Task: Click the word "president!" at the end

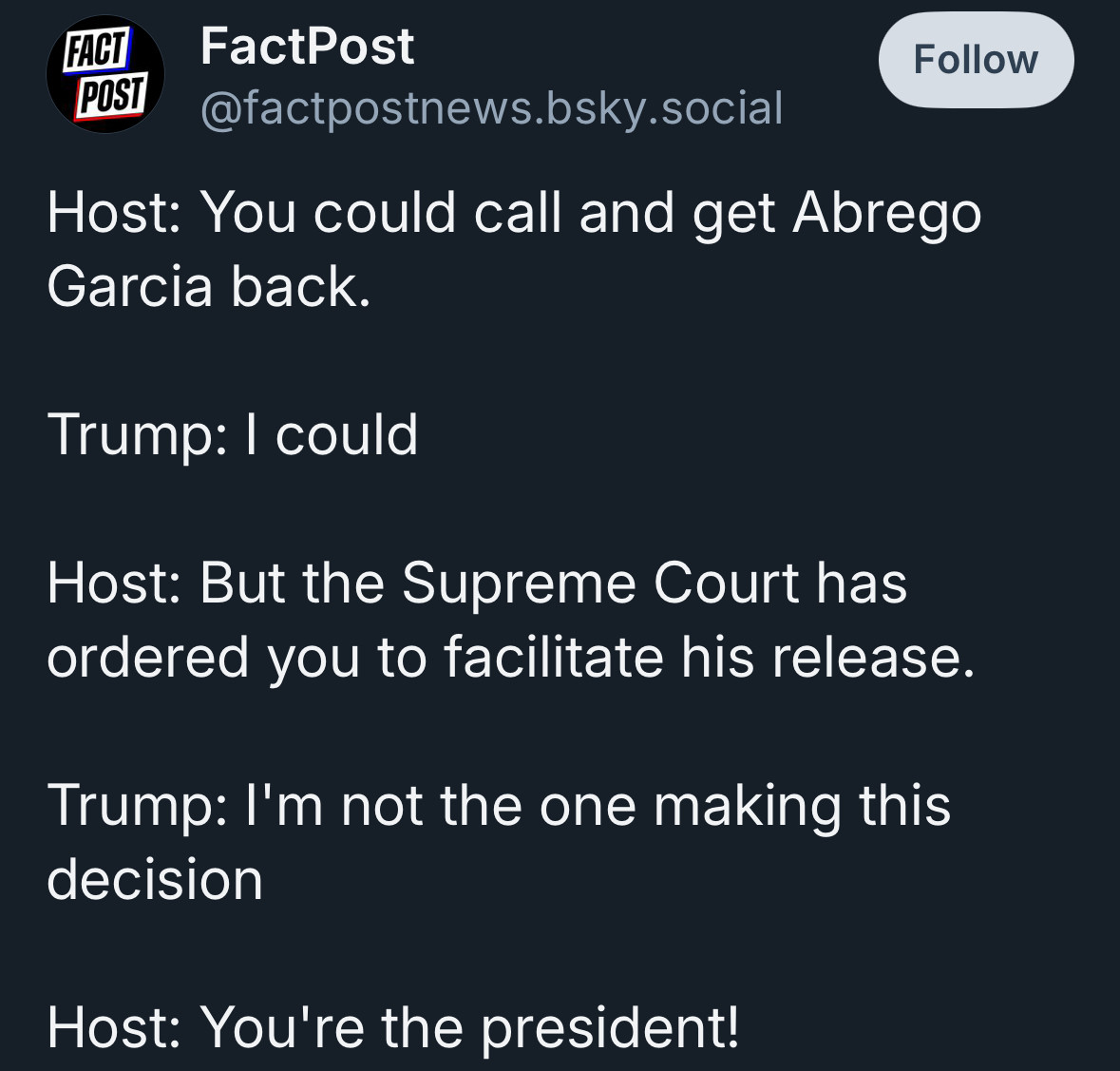Action: 609,1028
